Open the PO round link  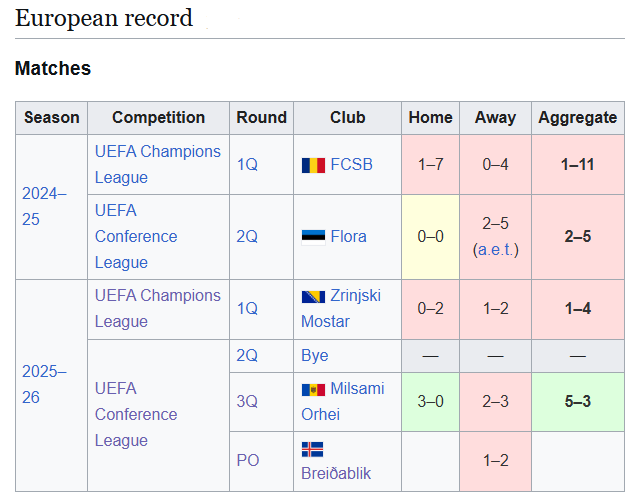coord(247,460)
